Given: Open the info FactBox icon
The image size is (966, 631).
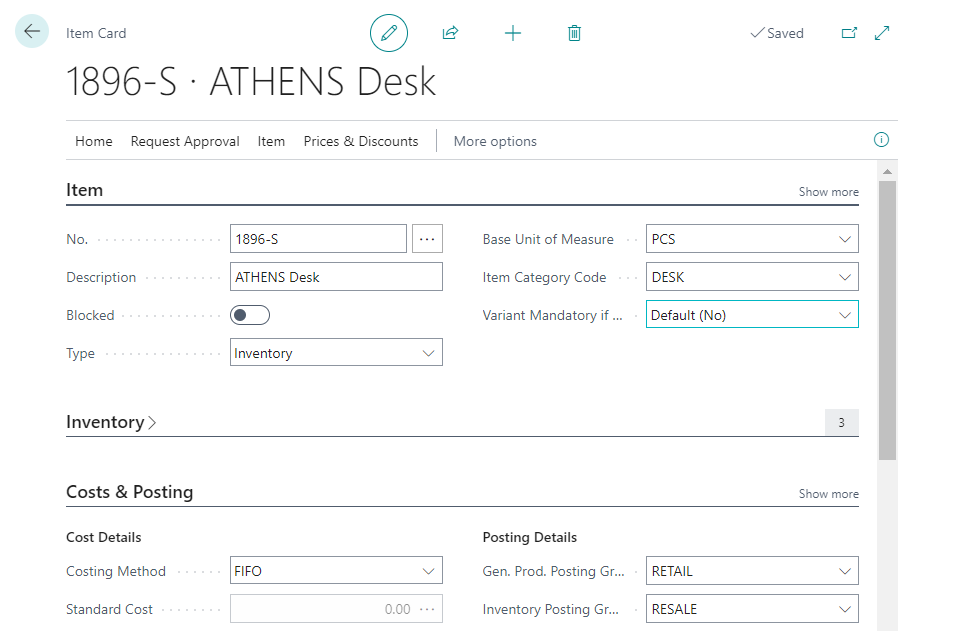Looking at the screenshot, I should (881, 140).
